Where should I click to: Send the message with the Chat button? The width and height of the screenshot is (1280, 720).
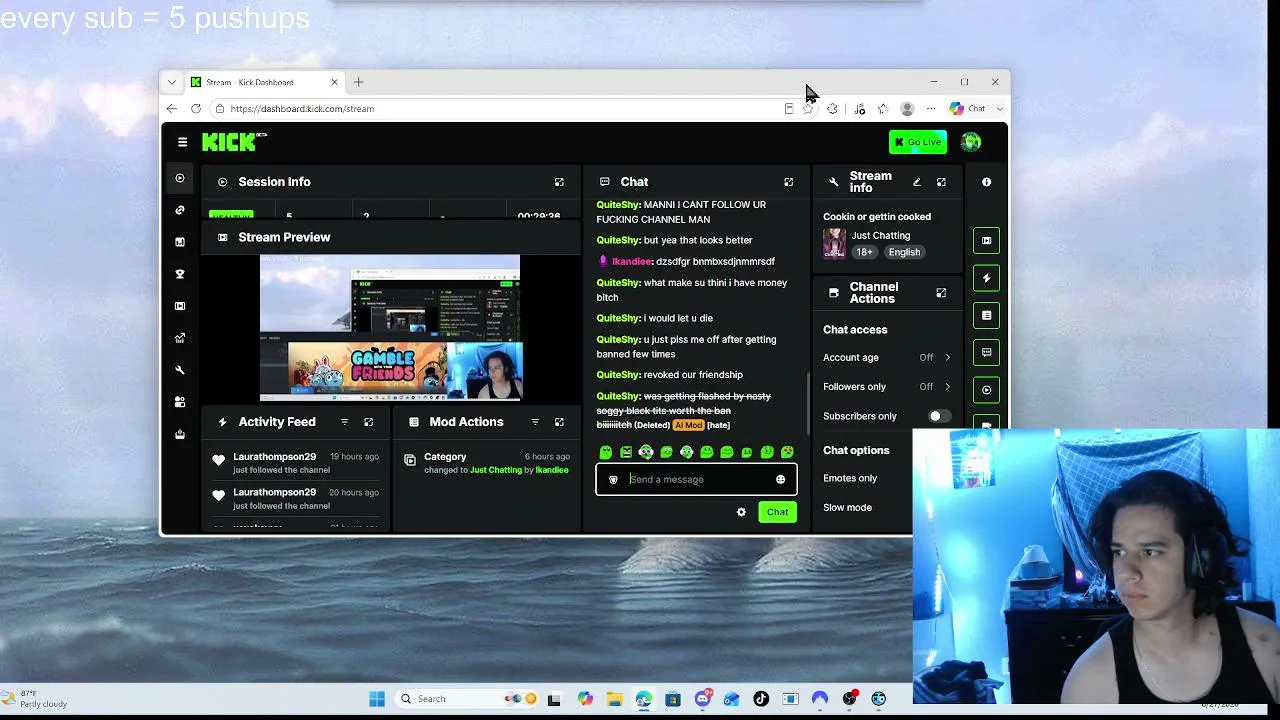pos(777,512)
